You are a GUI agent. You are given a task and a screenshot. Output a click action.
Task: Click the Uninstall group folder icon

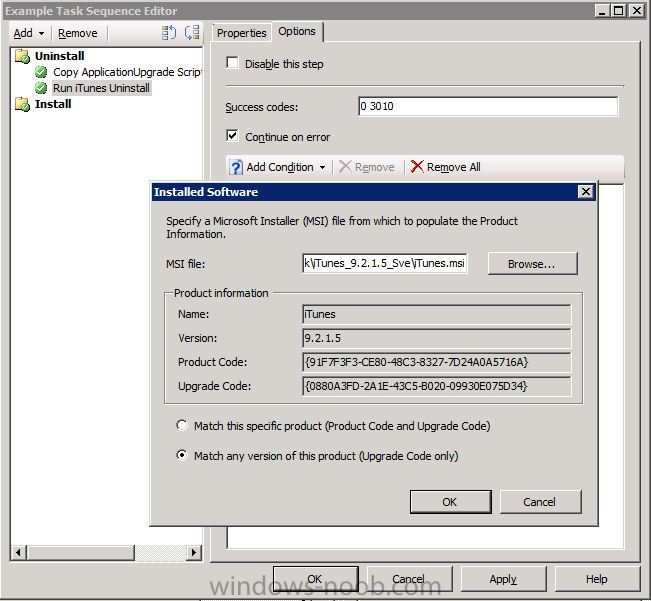(x=22, y=56)
